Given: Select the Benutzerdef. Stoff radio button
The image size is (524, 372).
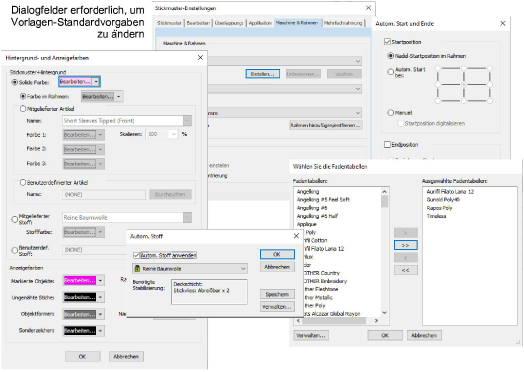Looking at the screenshot, I should (x=14, y=250).
